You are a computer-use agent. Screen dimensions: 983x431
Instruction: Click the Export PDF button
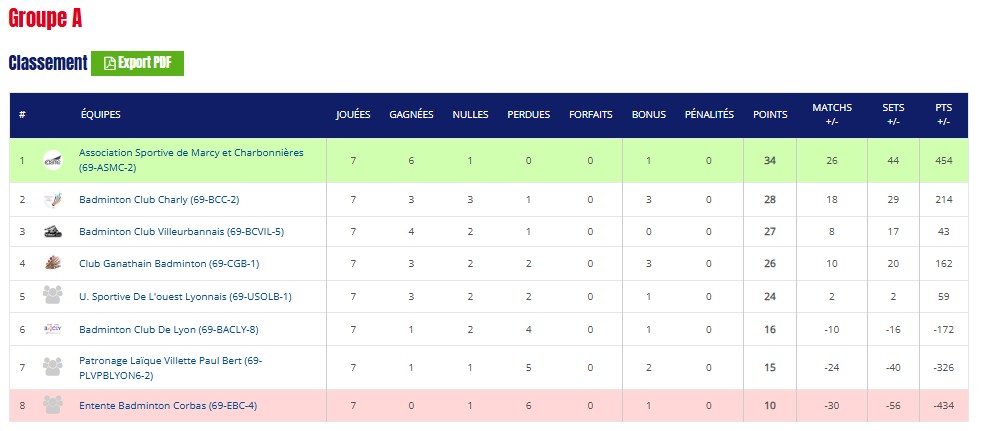point(137,63)
